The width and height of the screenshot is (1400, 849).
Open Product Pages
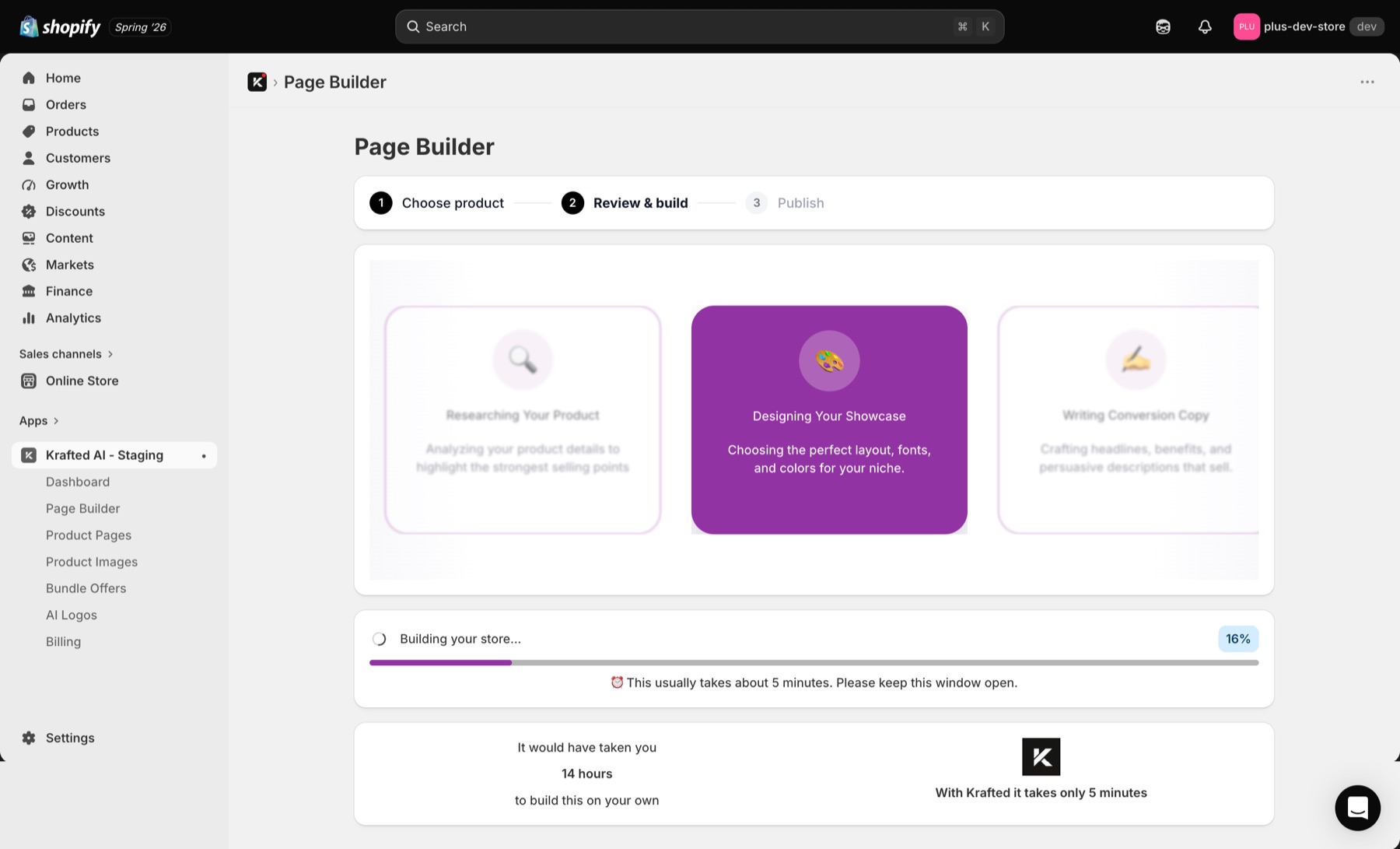pos(89,535)
